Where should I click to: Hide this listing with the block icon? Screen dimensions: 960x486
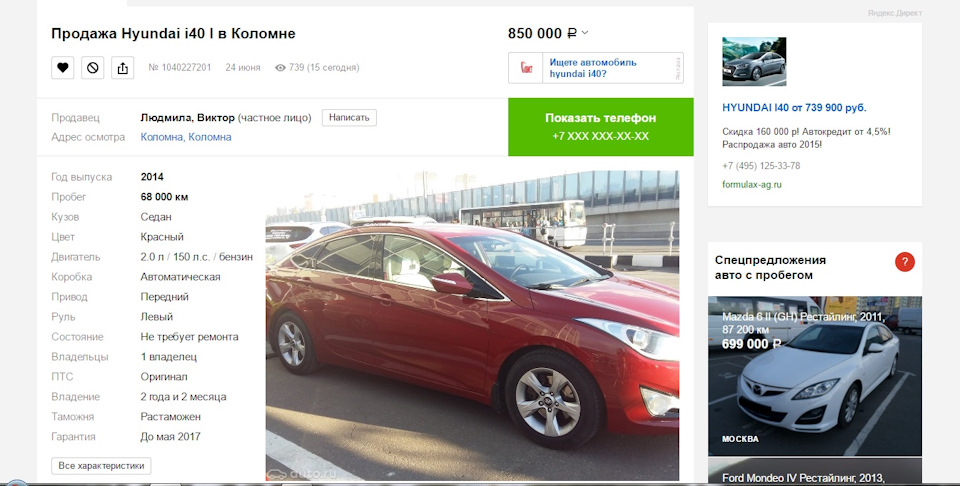coord(92,67)
